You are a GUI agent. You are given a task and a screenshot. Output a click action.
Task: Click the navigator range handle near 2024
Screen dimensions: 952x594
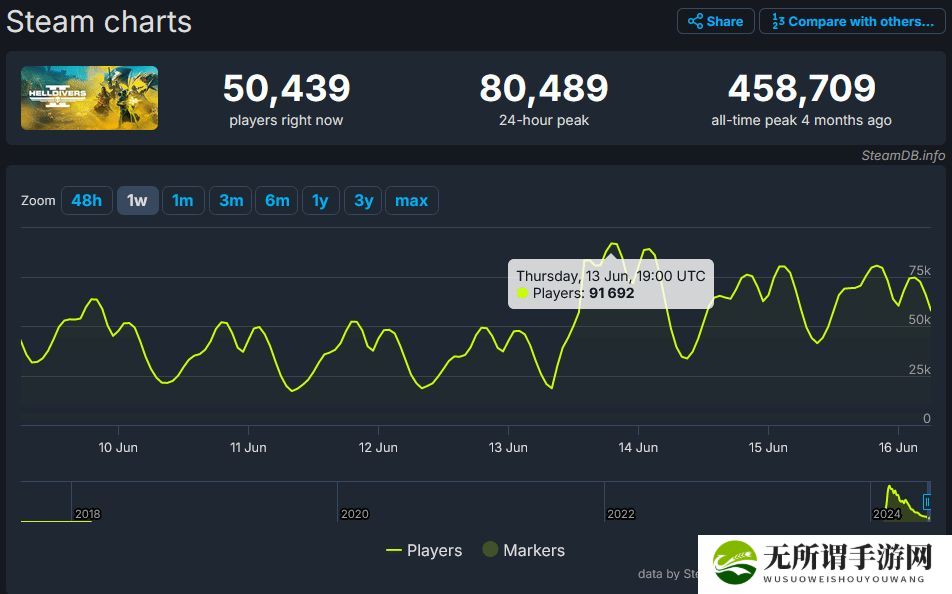(x=926, y=502)
